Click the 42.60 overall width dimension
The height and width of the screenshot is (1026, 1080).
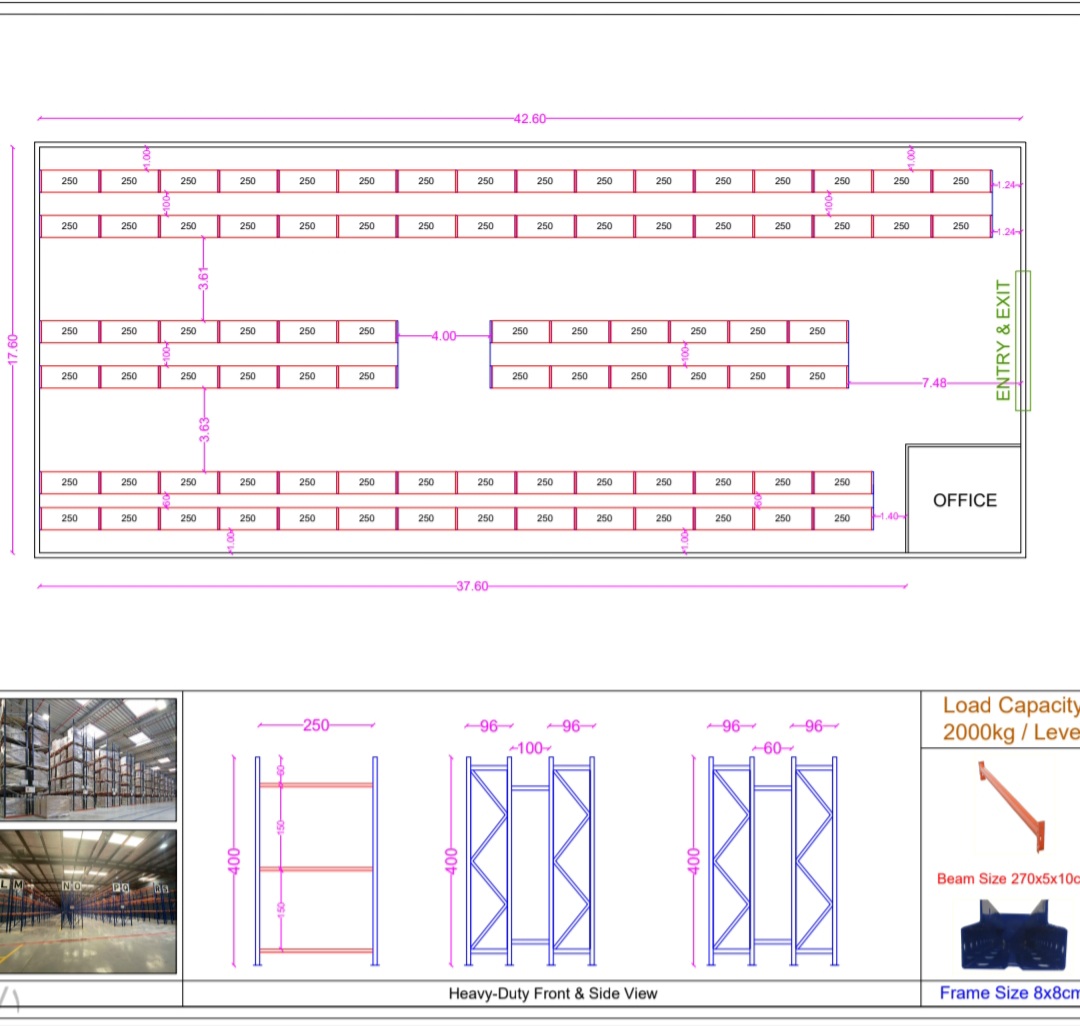(530, 119)
